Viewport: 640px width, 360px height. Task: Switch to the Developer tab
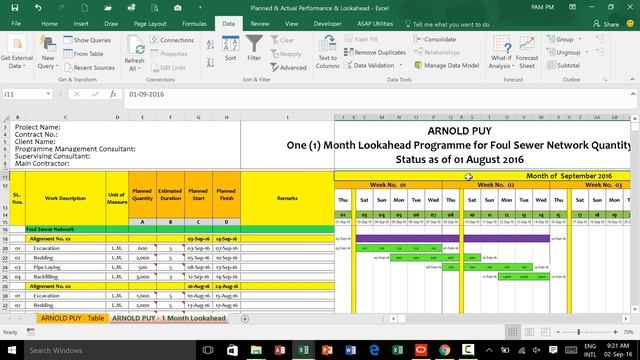coord(327,24)
